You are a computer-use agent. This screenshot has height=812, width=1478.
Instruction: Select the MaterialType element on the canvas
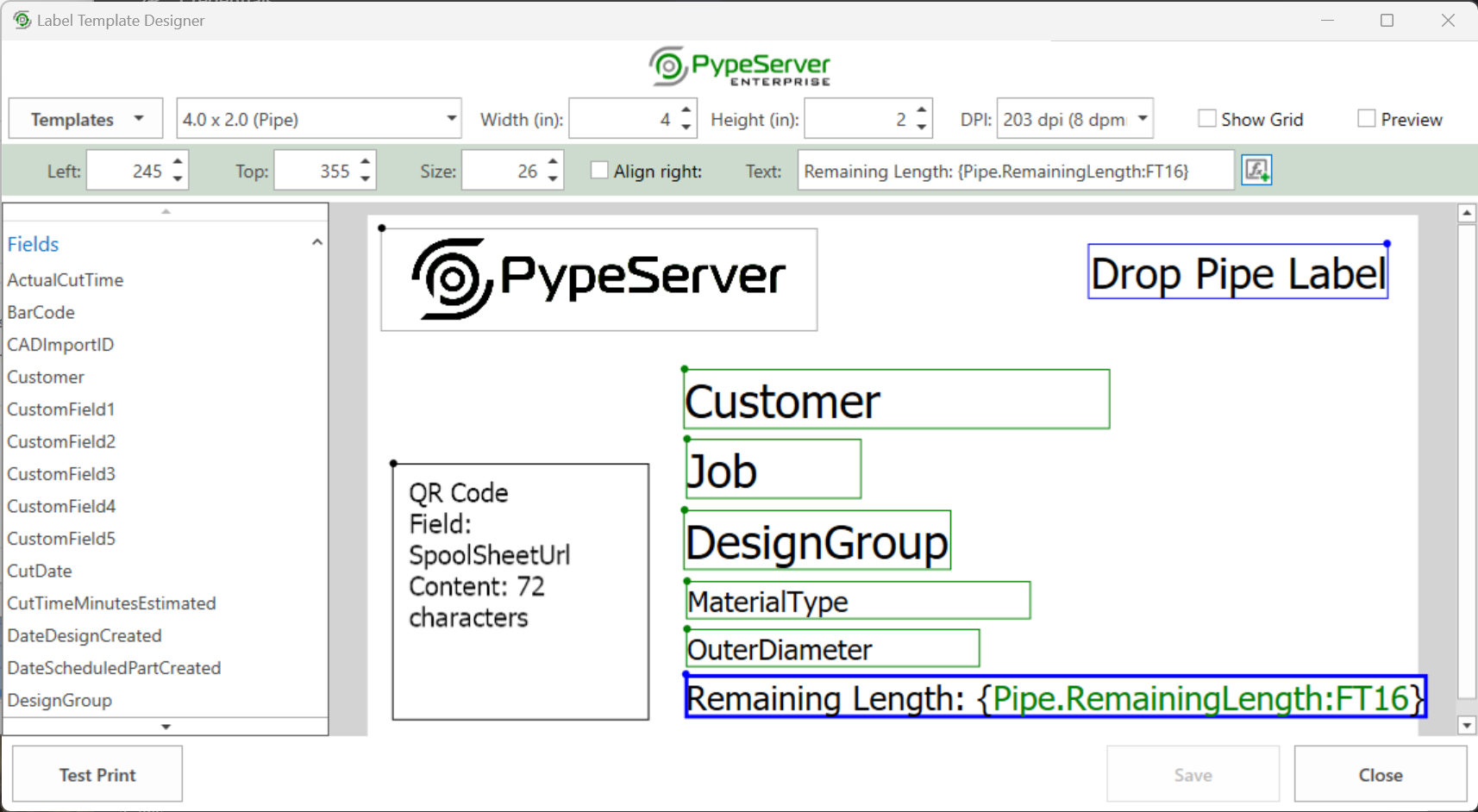[858, 600]
